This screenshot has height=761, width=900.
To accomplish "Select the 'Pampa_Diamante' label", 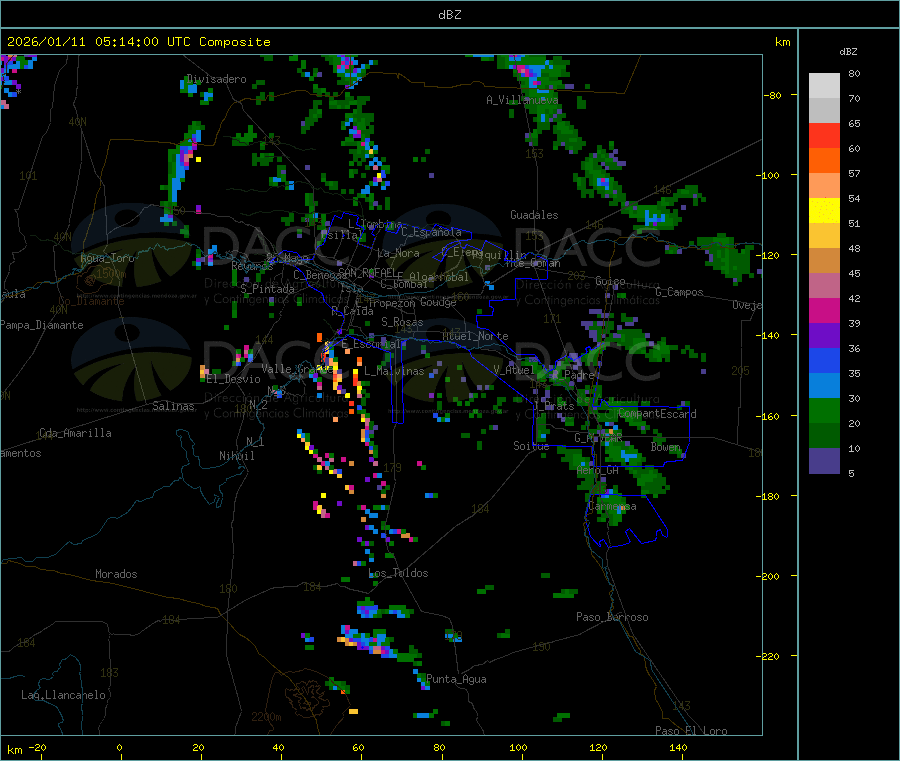I will (x=42, y=325).
